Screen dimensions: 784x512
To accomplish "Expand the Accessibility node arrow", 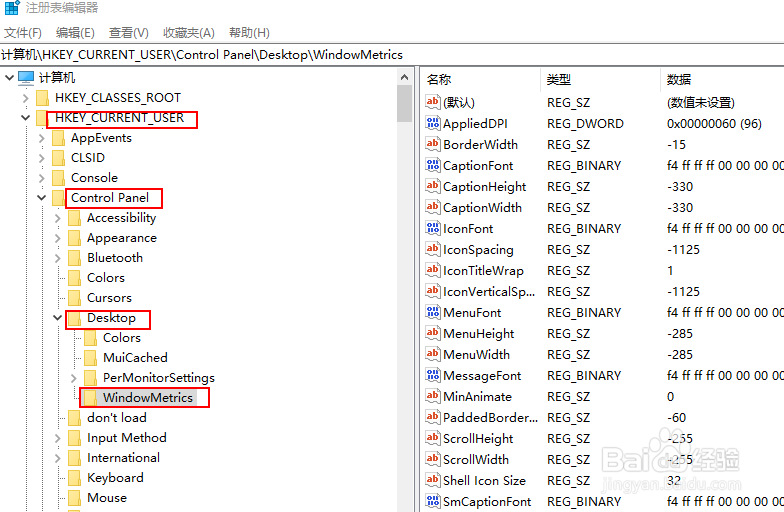I will [58, 218].
